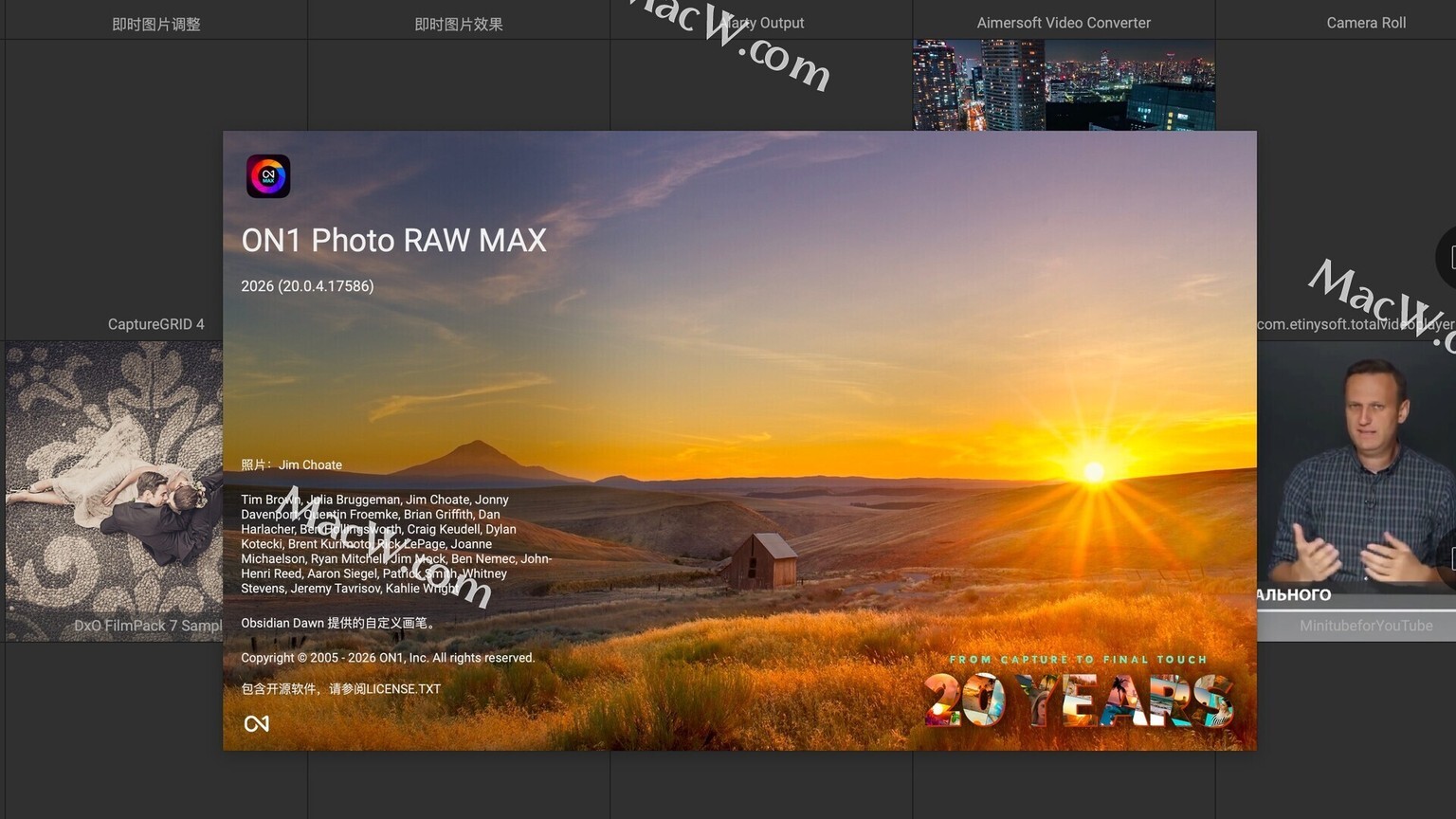Click the Camera Roll folder name
The image size is (1456, 819).
click(1366, 23)
